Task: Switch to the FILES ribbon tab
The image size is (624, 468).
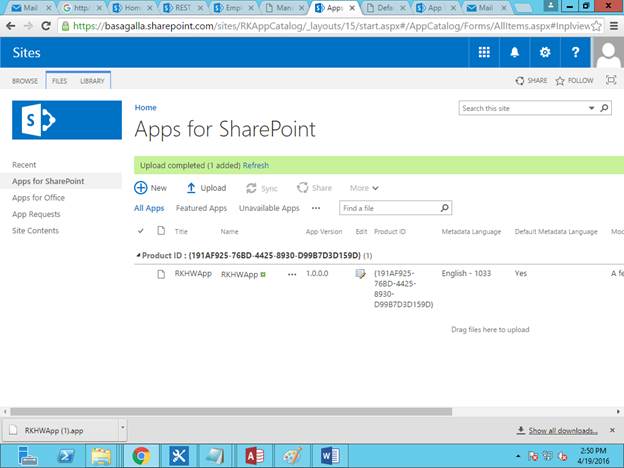Action: (59, 81)
